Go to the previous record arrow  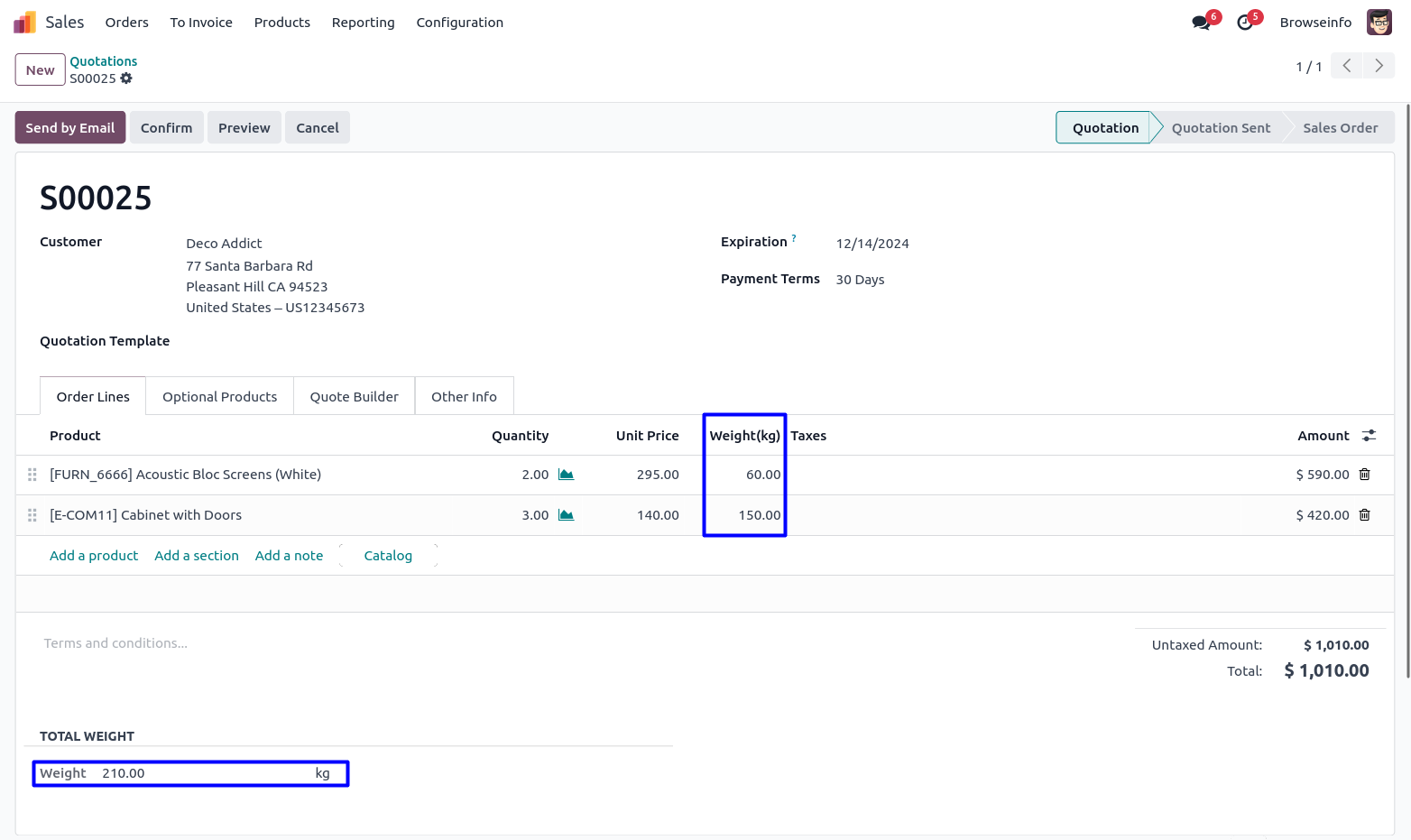click(x=1346, y=66)
